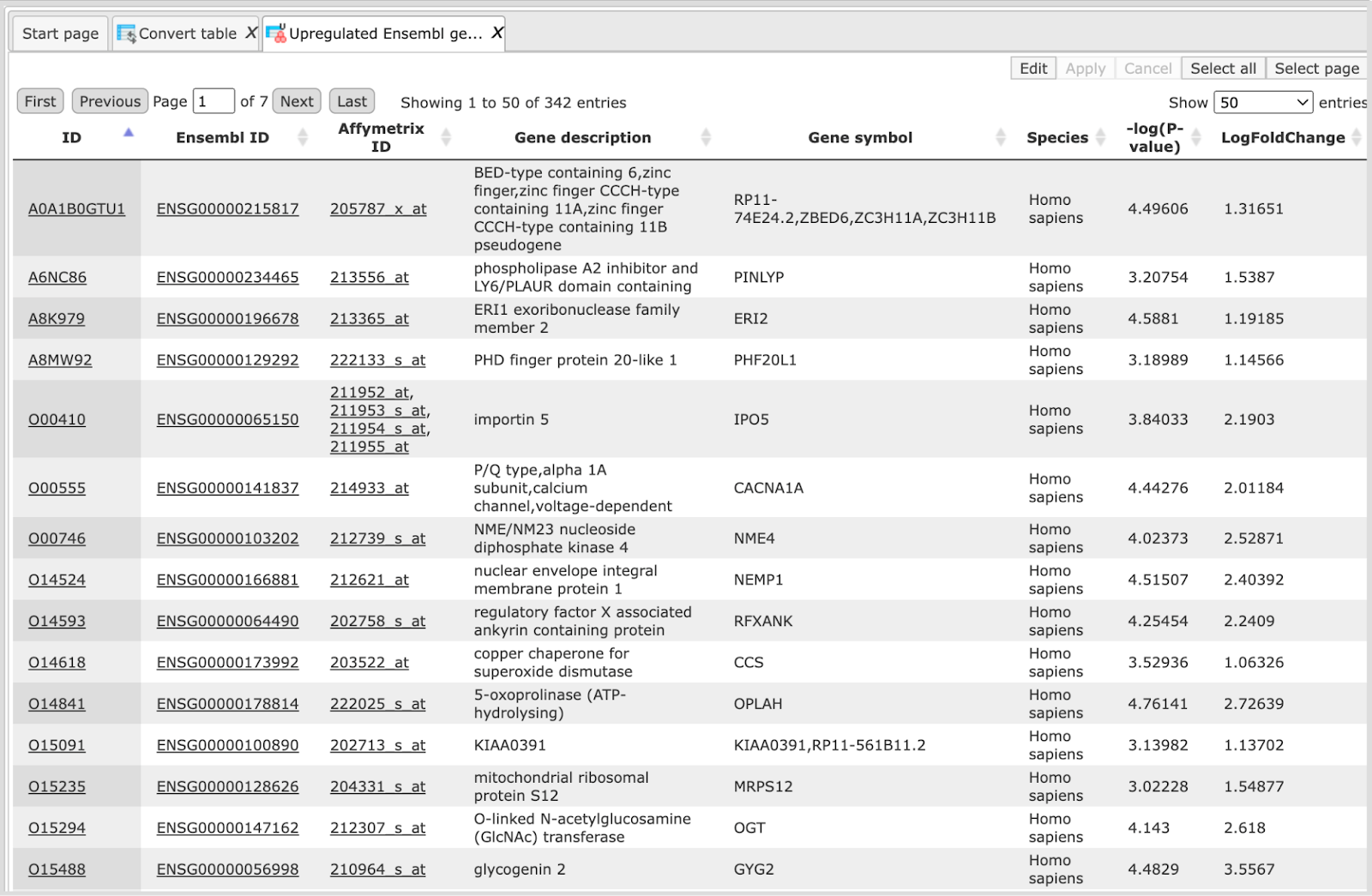
Task: Sort table by Gene symbol arrows
Action: point(1001,137)
